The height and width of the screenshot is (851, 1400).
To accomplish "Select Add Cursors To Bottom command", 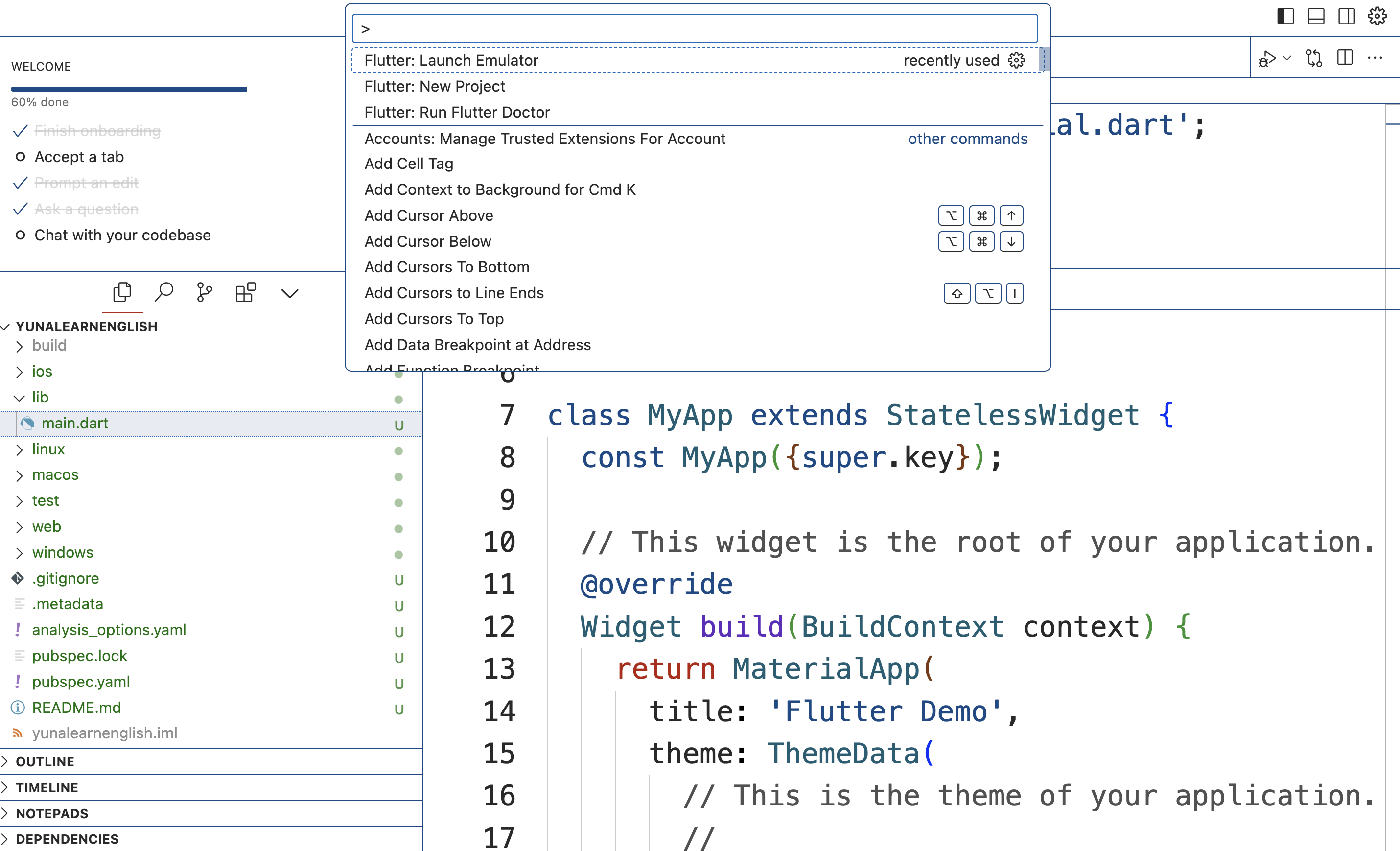I will coord(698,267).
